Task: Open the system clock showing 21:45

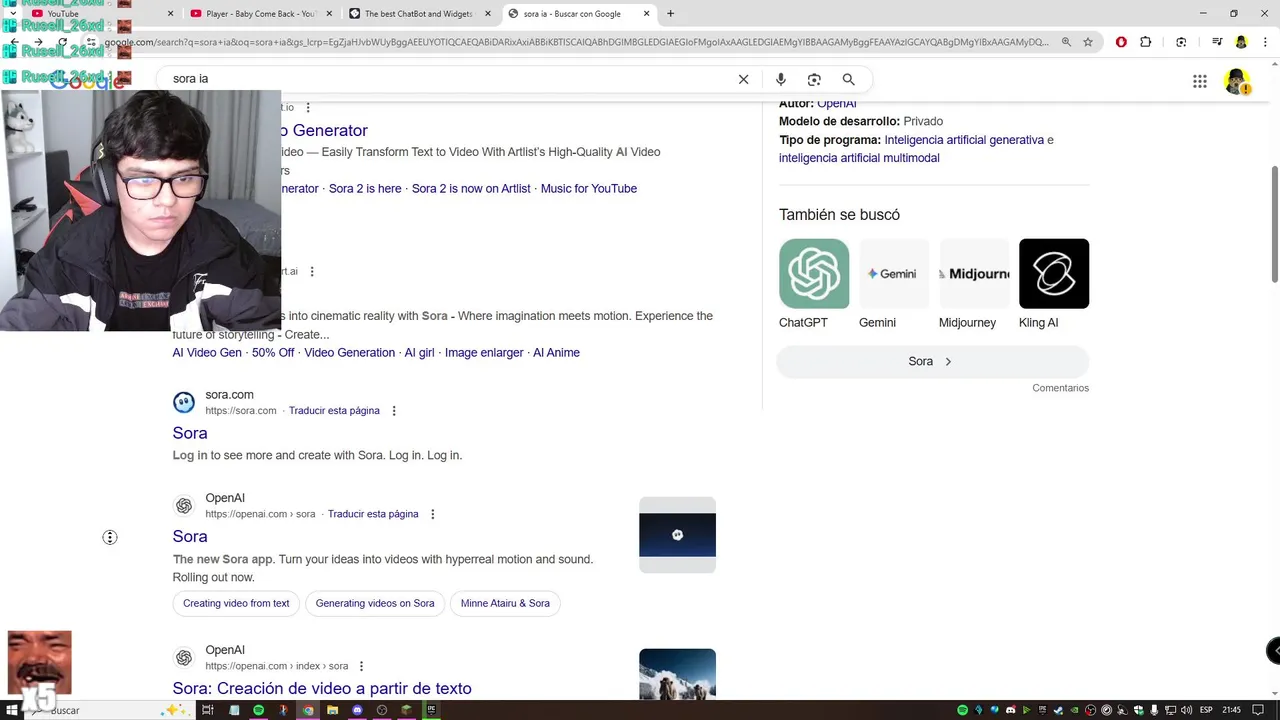Action: [1232, 710]
